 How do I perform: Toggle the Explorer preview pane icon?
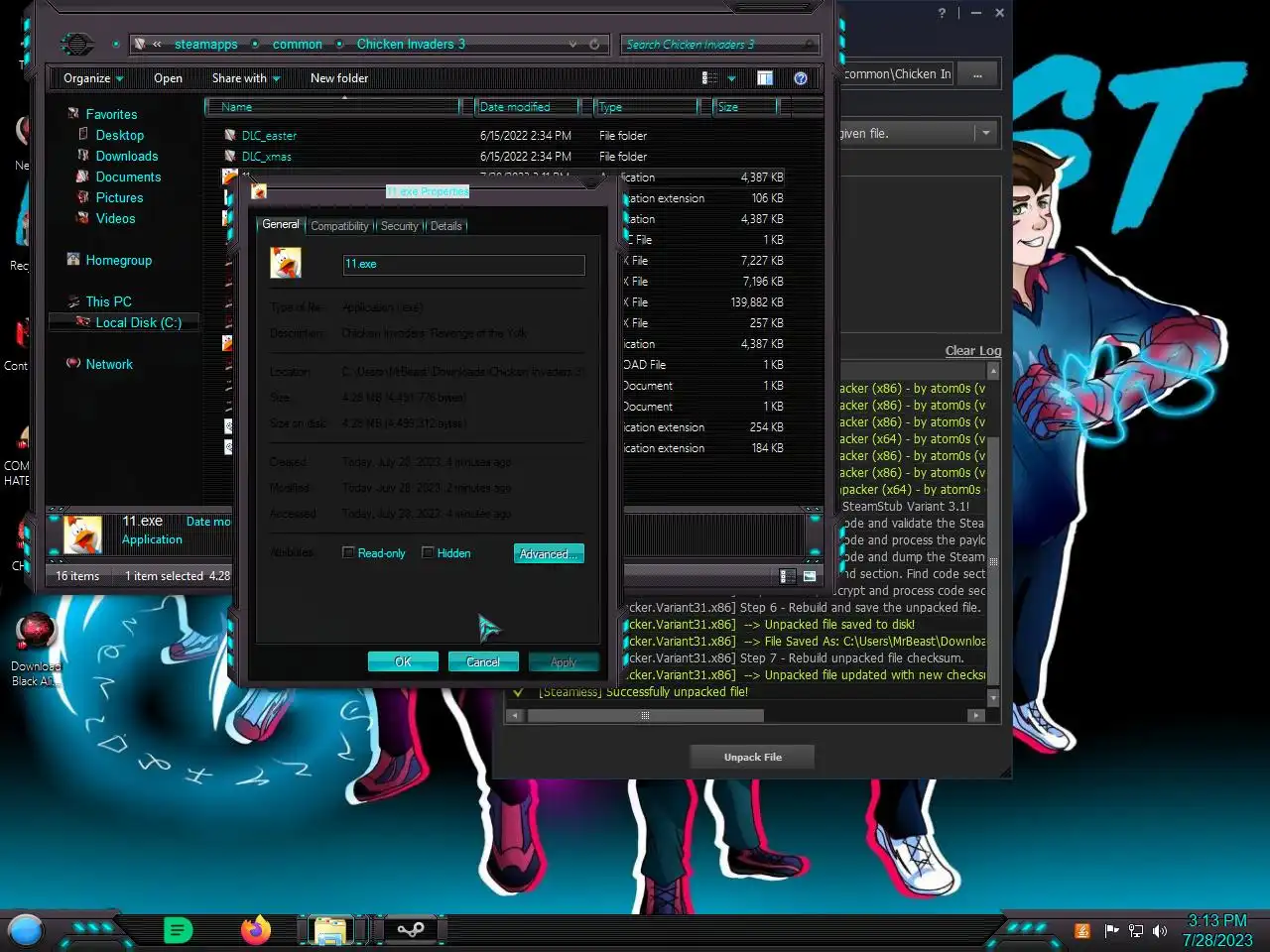765,78
